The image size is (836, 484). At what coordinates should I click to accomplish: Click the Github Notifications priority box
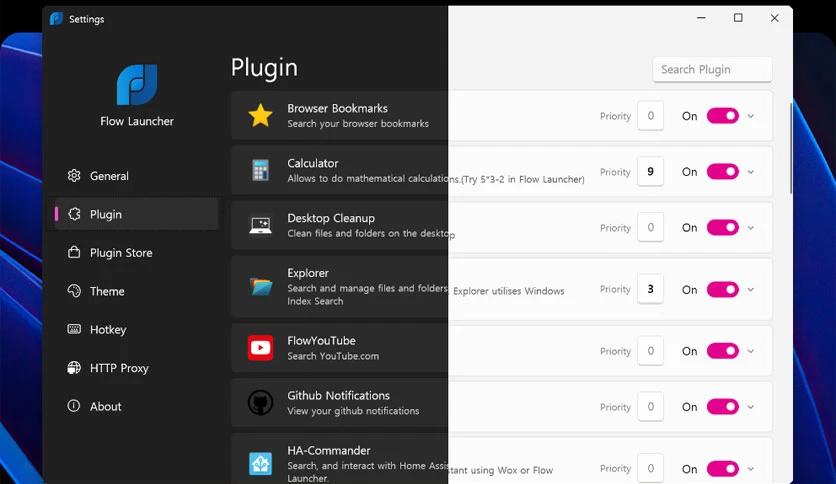pyautogui.click(x=650, y=407)
